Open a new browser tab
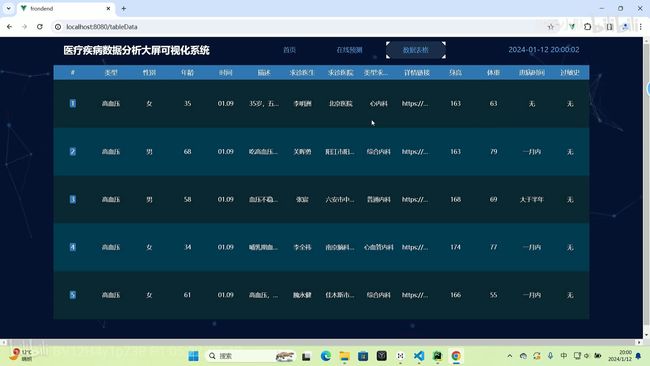Screen dimensions: 650x366 click(124, 8)
